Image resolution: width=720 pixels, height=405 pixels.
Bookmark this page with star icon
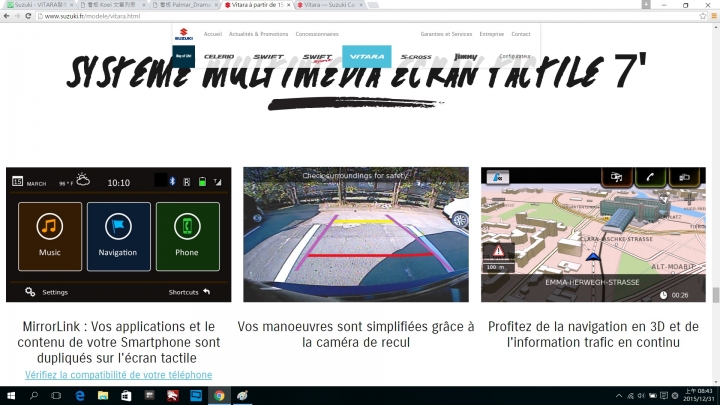click(703, 16)
